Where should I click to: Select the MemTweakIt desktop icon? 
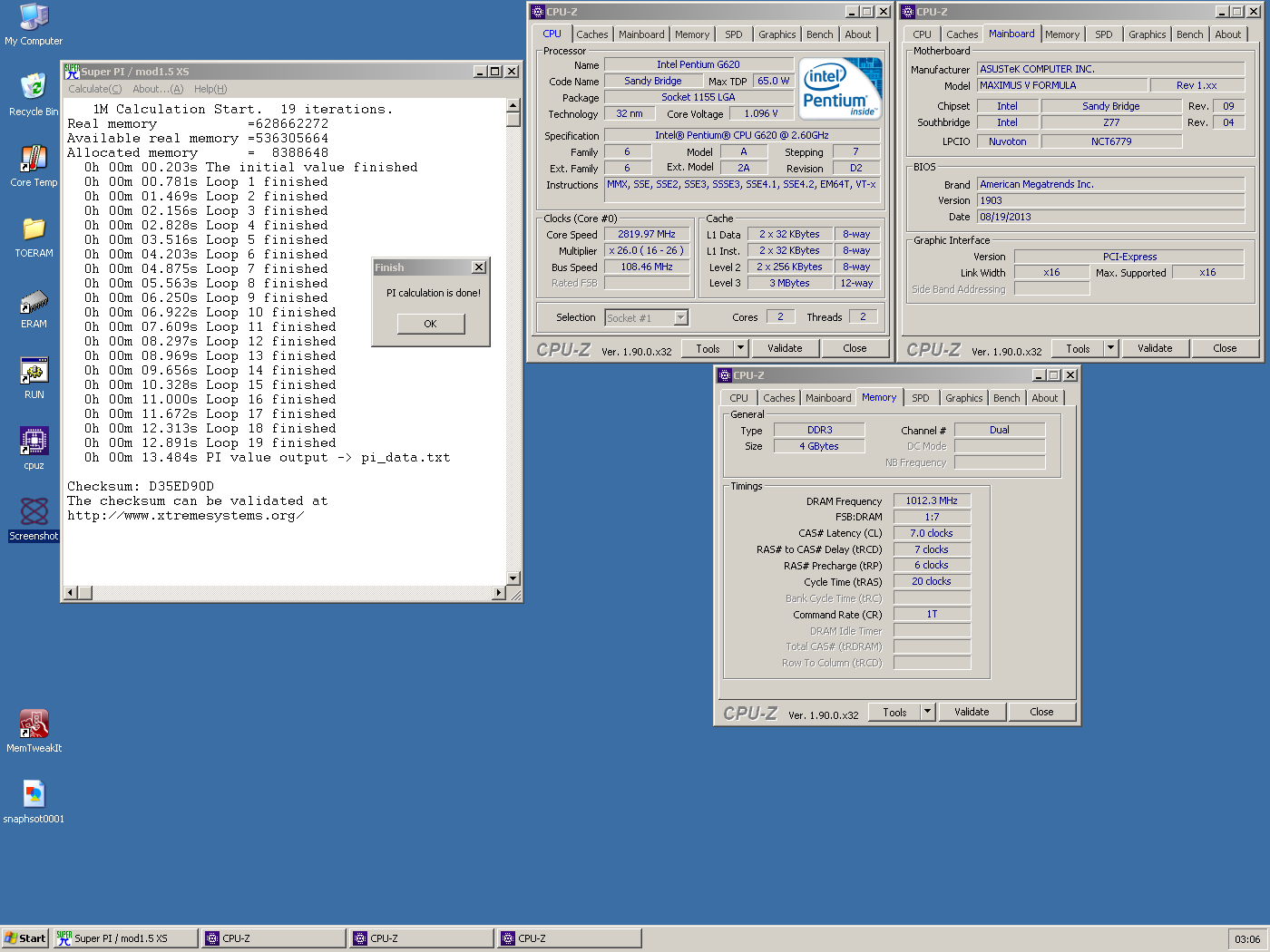pos(34,732)
